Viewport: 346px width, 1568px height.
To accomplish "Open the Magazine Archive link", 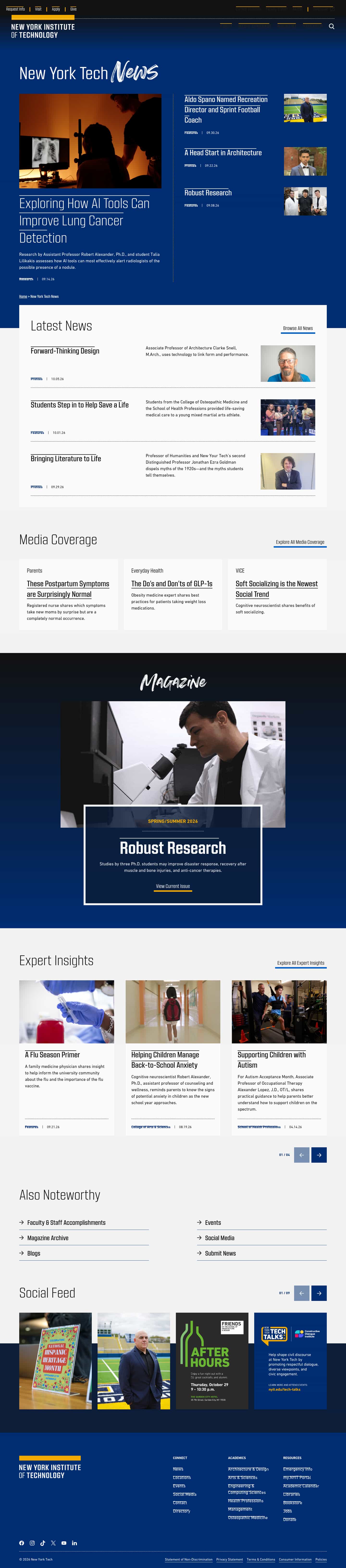I will pos(48,1238).
